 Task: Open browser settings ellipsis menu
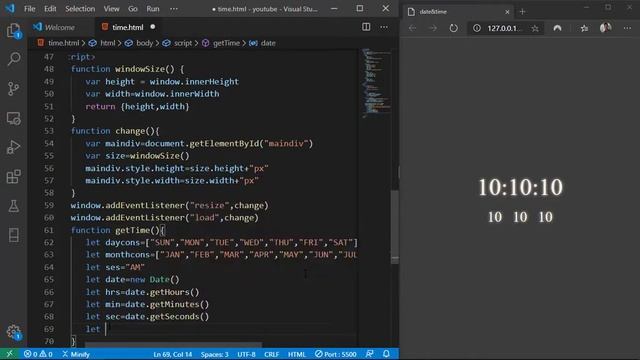pos(627,28)
